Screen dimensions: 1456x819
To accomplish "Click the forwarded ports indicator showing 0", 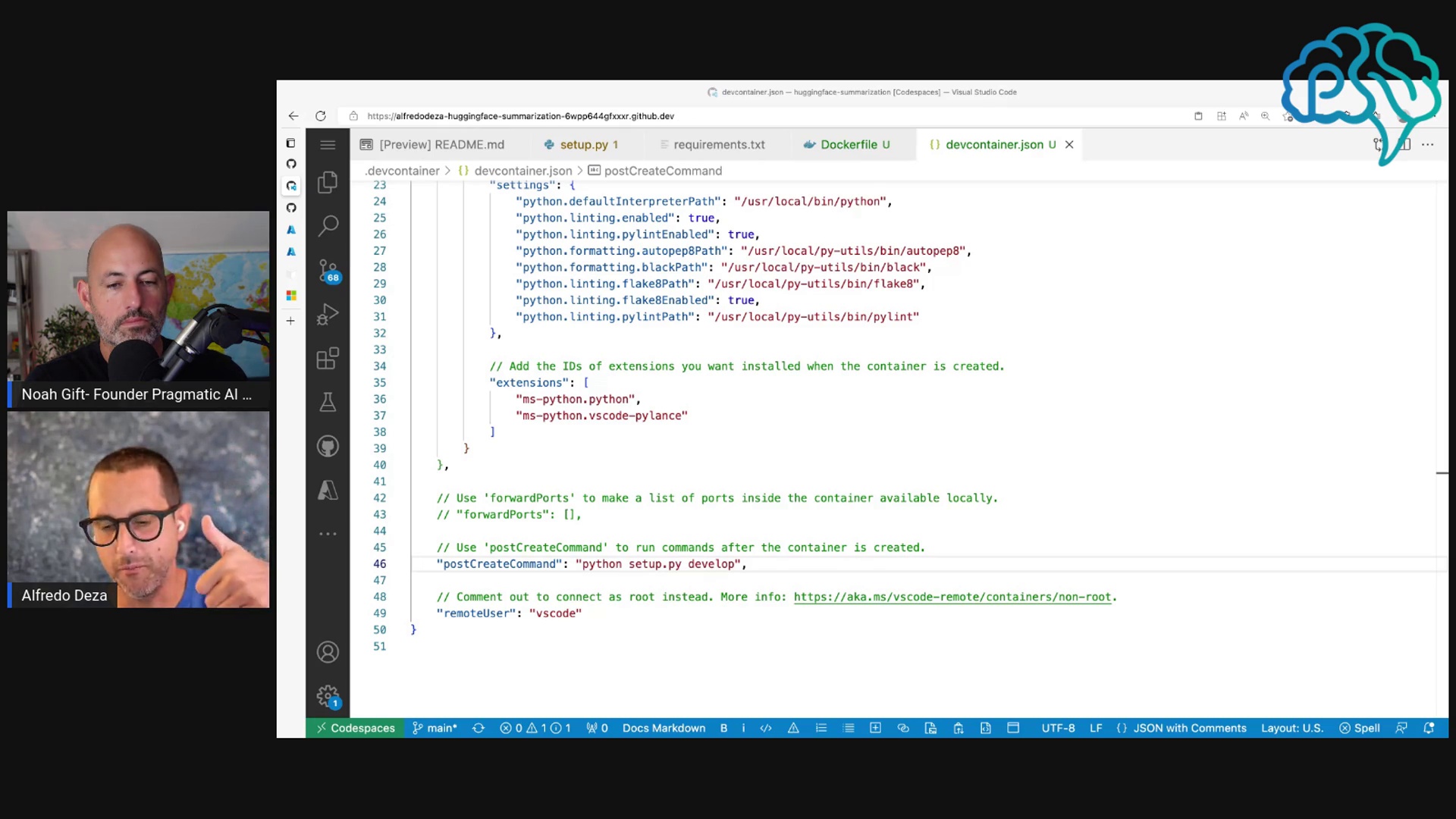I will 597,728.
